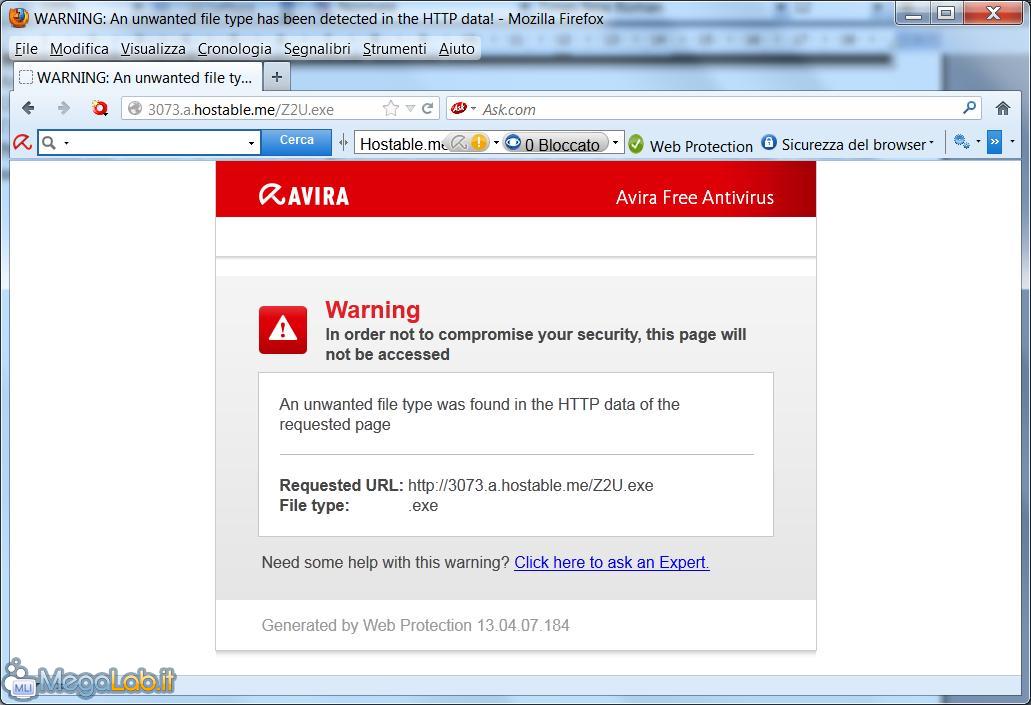Reload the page with refresh icon
Viewport: 1031px width, 705px height.
coord(427,109)
